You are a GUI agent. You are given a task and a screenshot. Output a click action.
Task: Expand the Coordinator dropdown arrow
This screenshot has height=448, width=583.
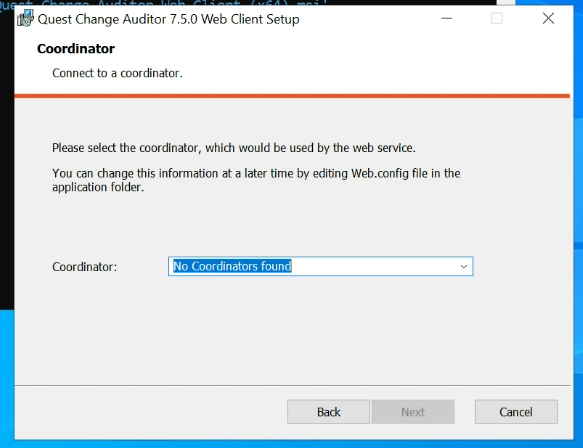(464, 266)
